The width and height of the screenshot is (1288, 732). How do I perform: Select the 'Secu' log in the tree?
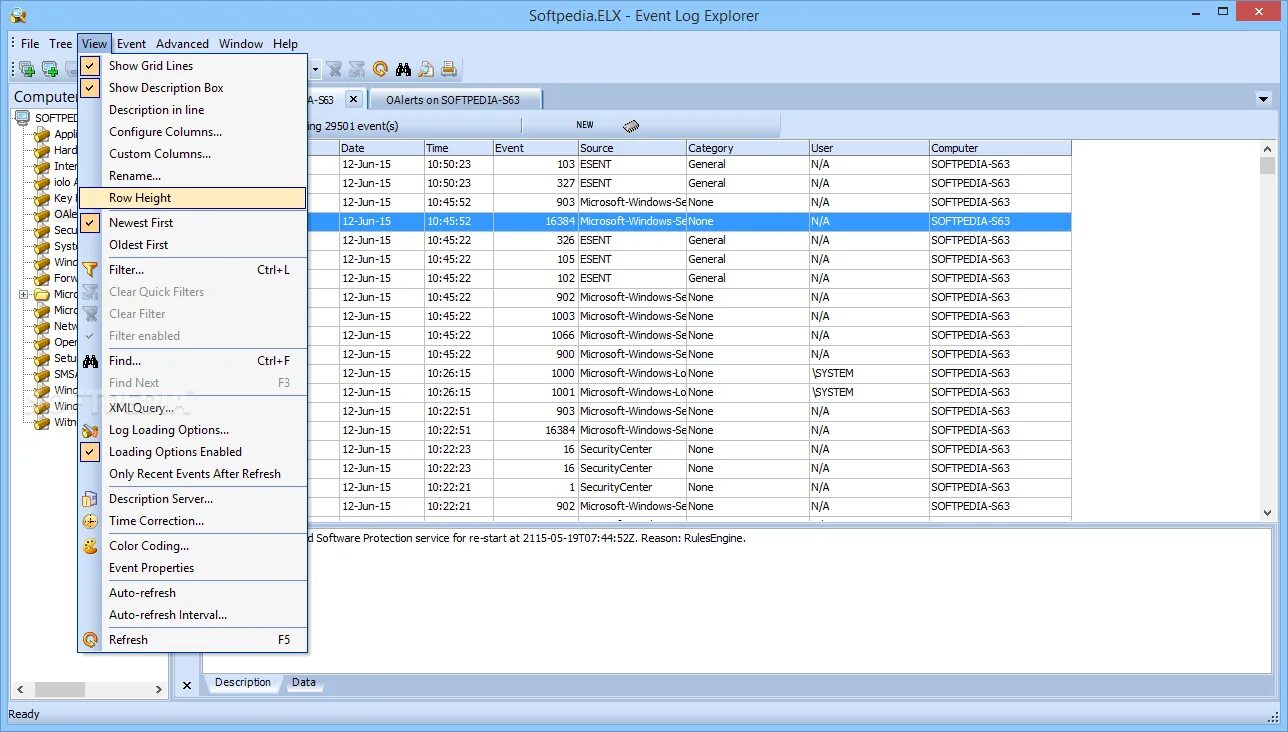pos(66,230)
